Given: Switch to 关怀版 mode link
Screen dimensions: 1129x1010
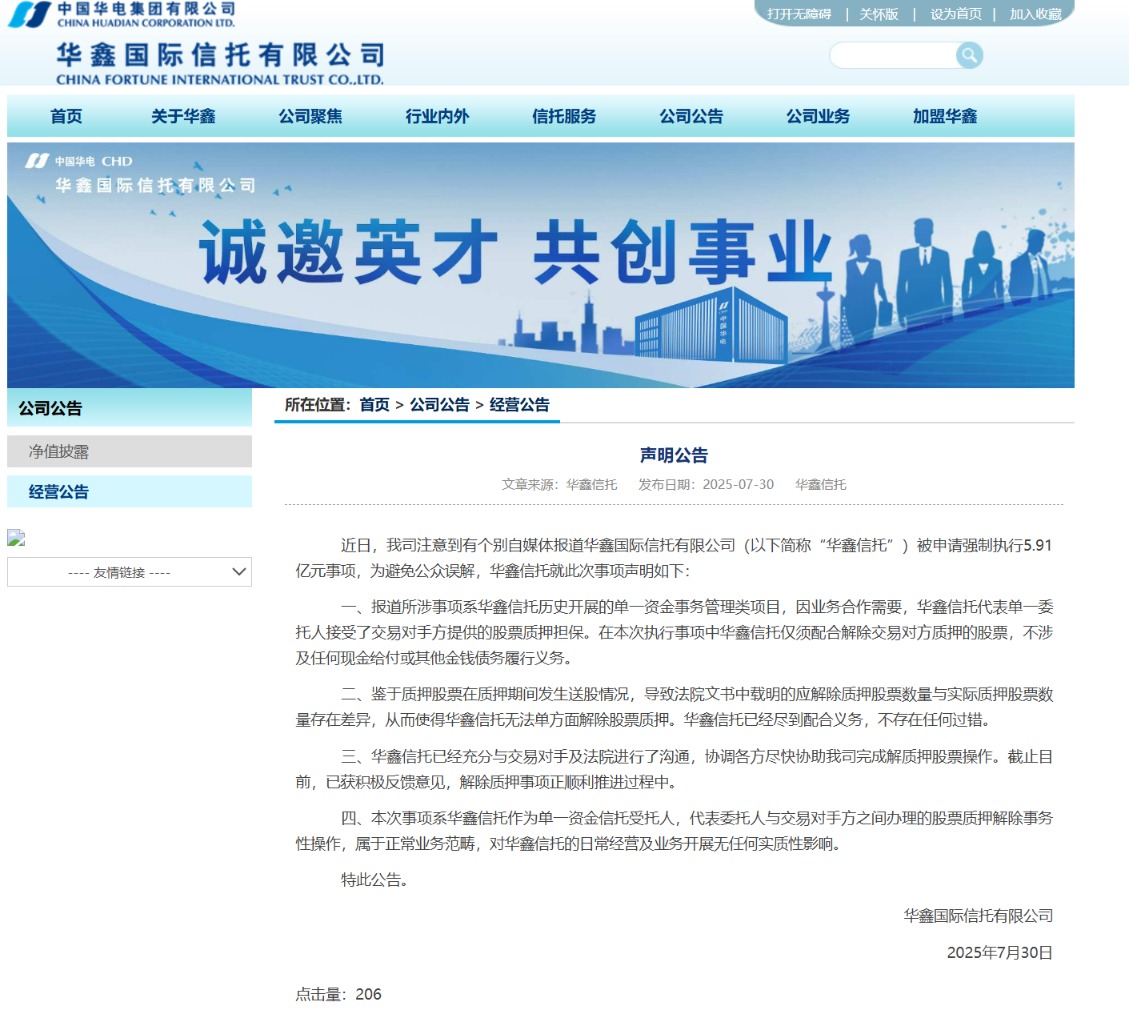Looking at the screenshot, I should [879, 14].
